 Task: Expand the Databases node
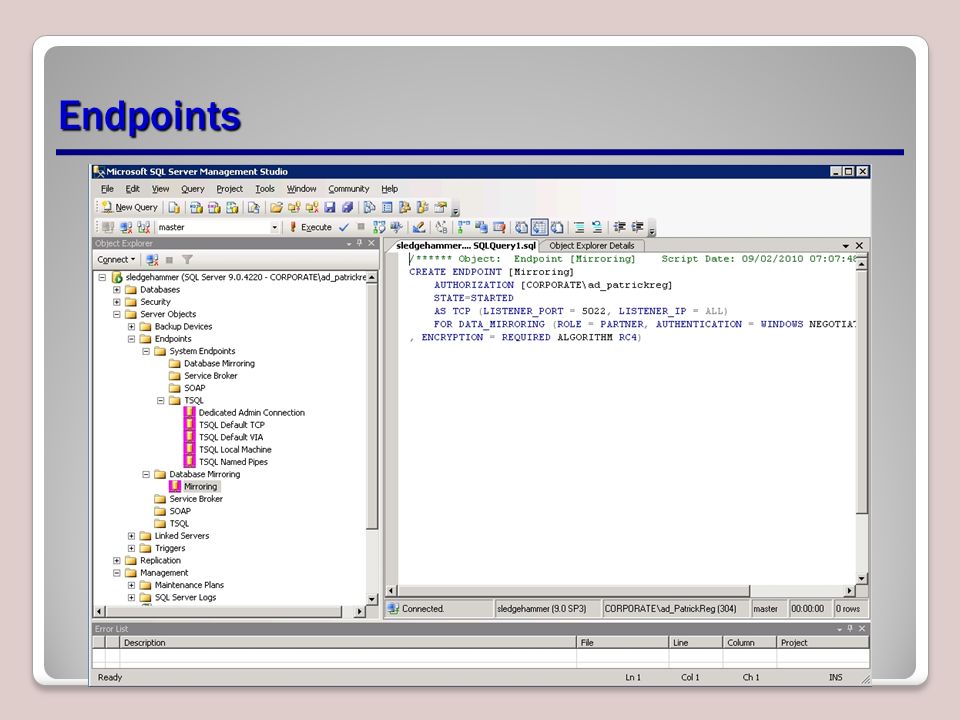116,290
